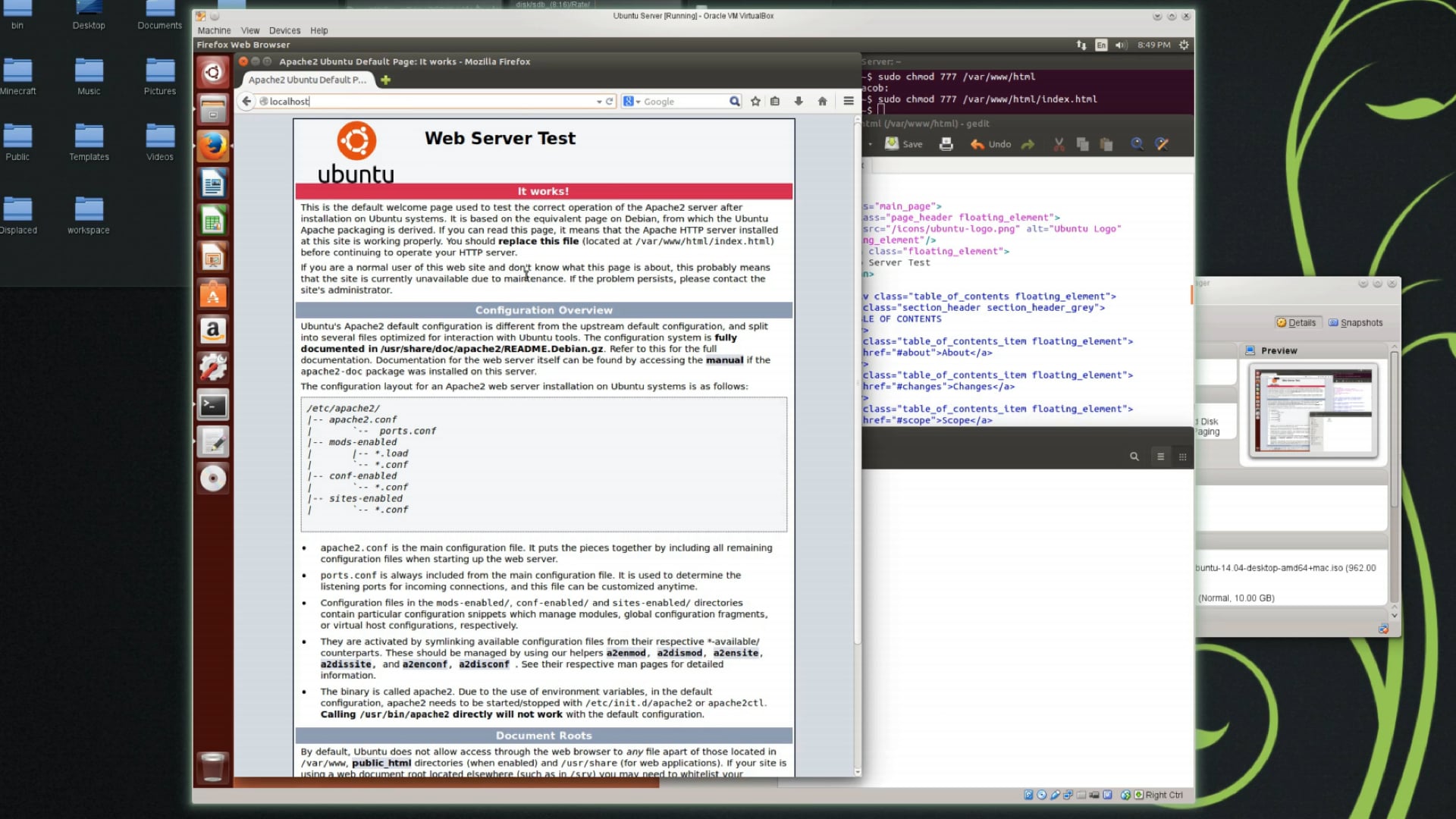1456x819 pixels.
Task: Open network indicator in Ubuntu panel
Action: click(x=1081, y=45)
